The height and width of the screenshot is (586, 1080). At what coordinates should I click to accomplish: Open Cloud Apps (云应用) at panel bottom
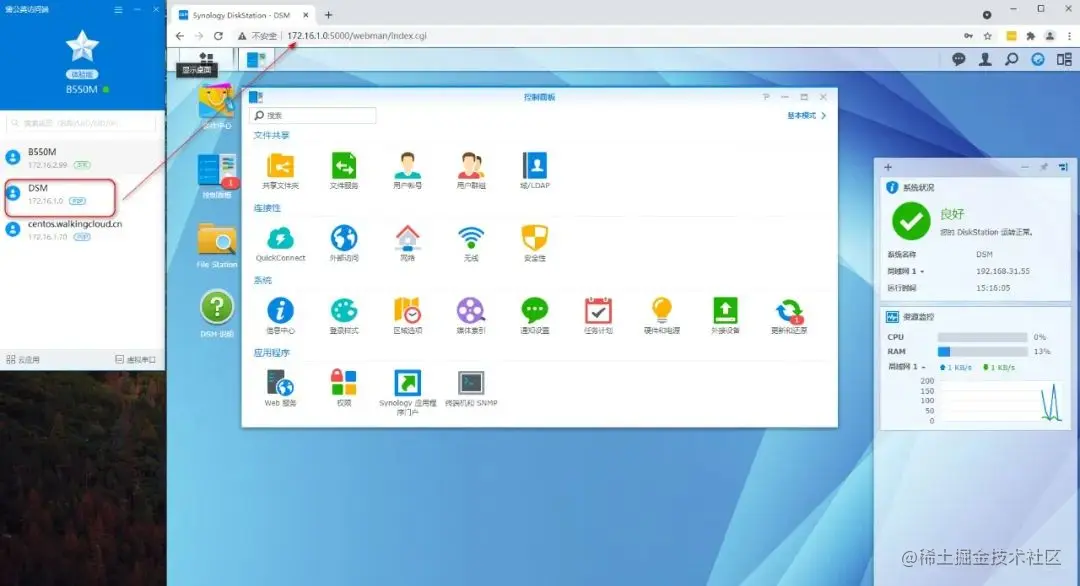[23, 359]
